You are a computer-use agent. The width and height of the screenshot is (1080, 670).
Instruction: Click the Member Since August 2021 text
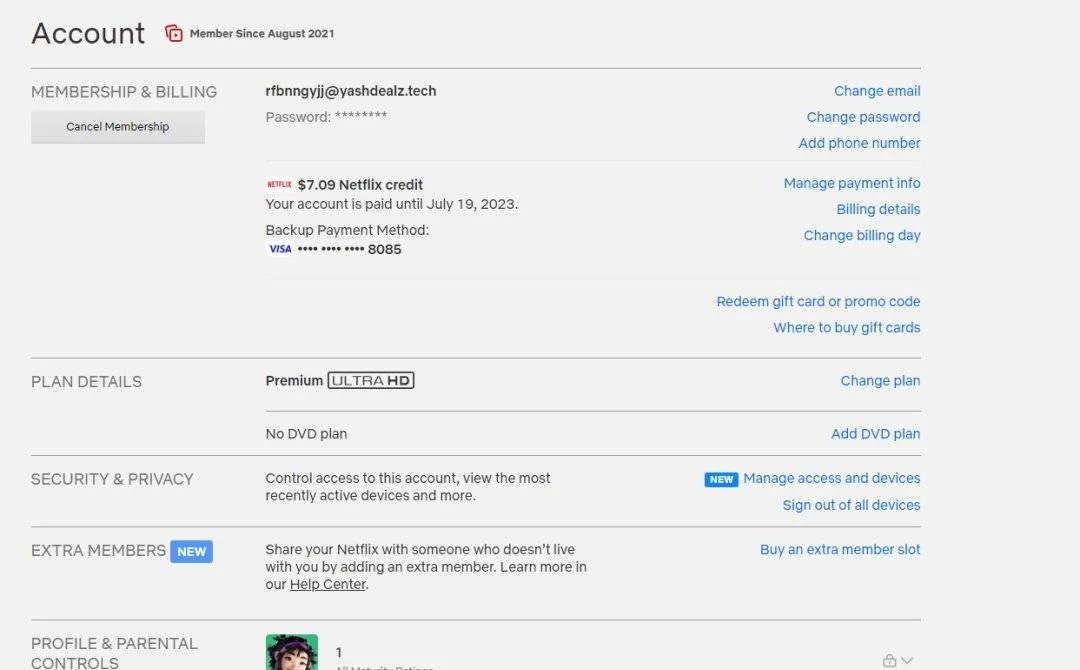click(x=262, y=34)
